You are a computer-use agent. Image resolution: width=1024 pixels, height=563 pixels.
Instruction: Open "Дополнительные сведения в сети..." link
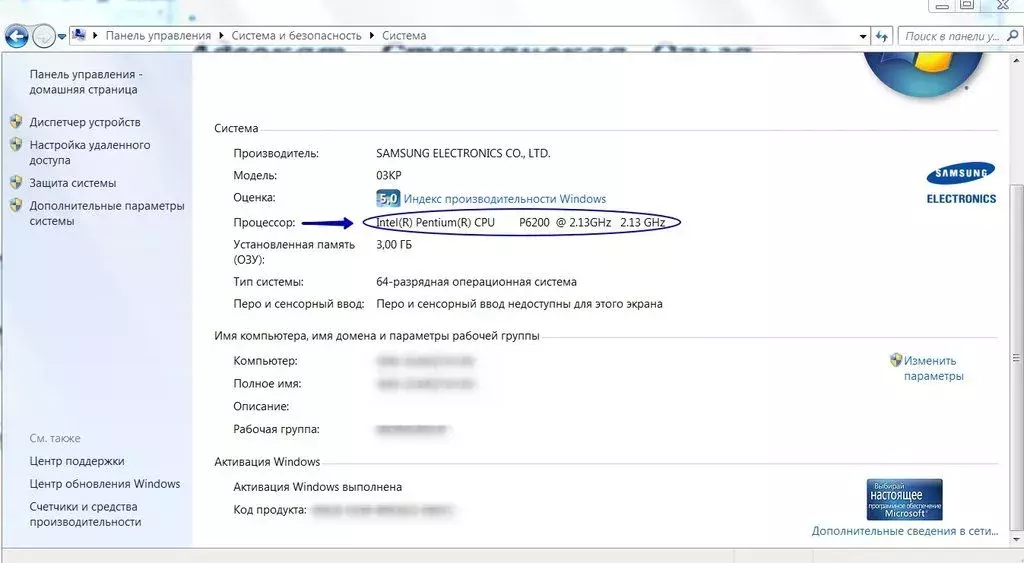click(x=904, y=531)
